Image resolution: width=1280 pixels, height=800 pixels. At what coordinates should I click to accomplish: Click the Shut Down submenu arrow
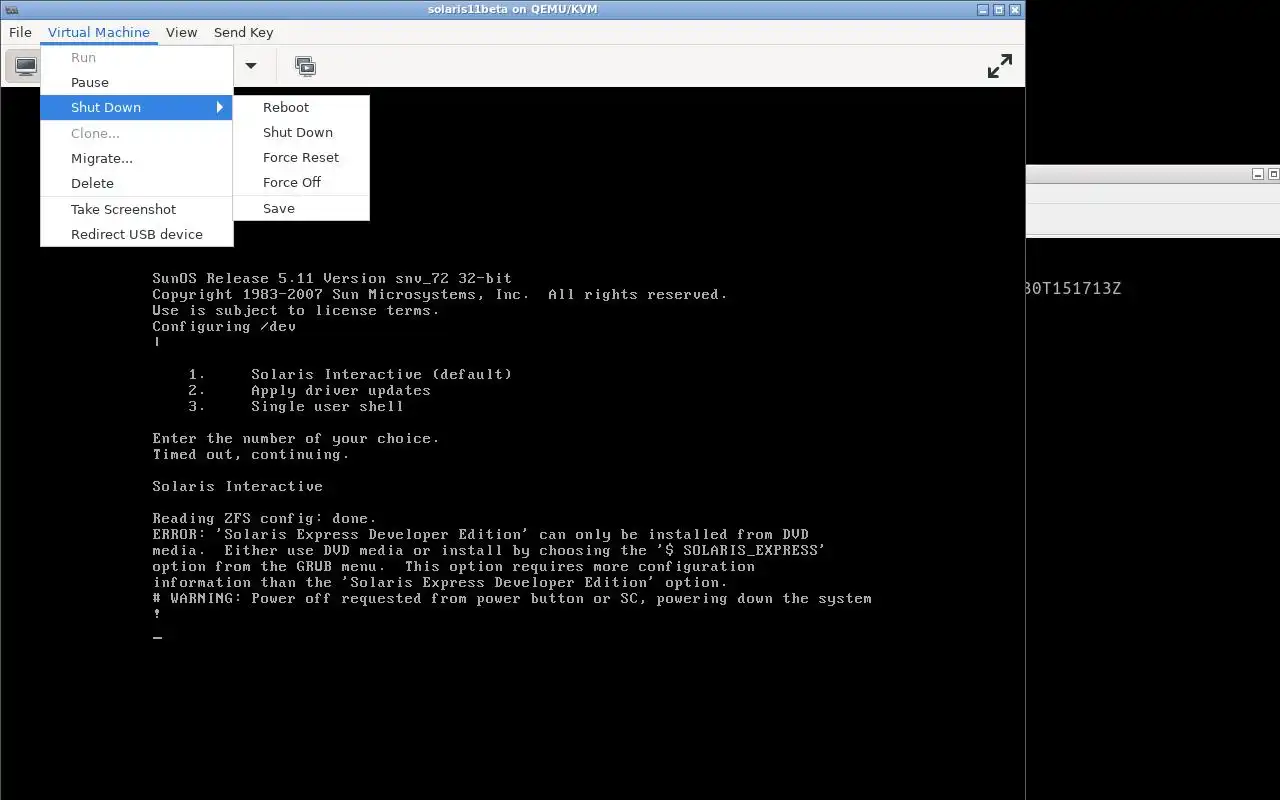point(220,107)
